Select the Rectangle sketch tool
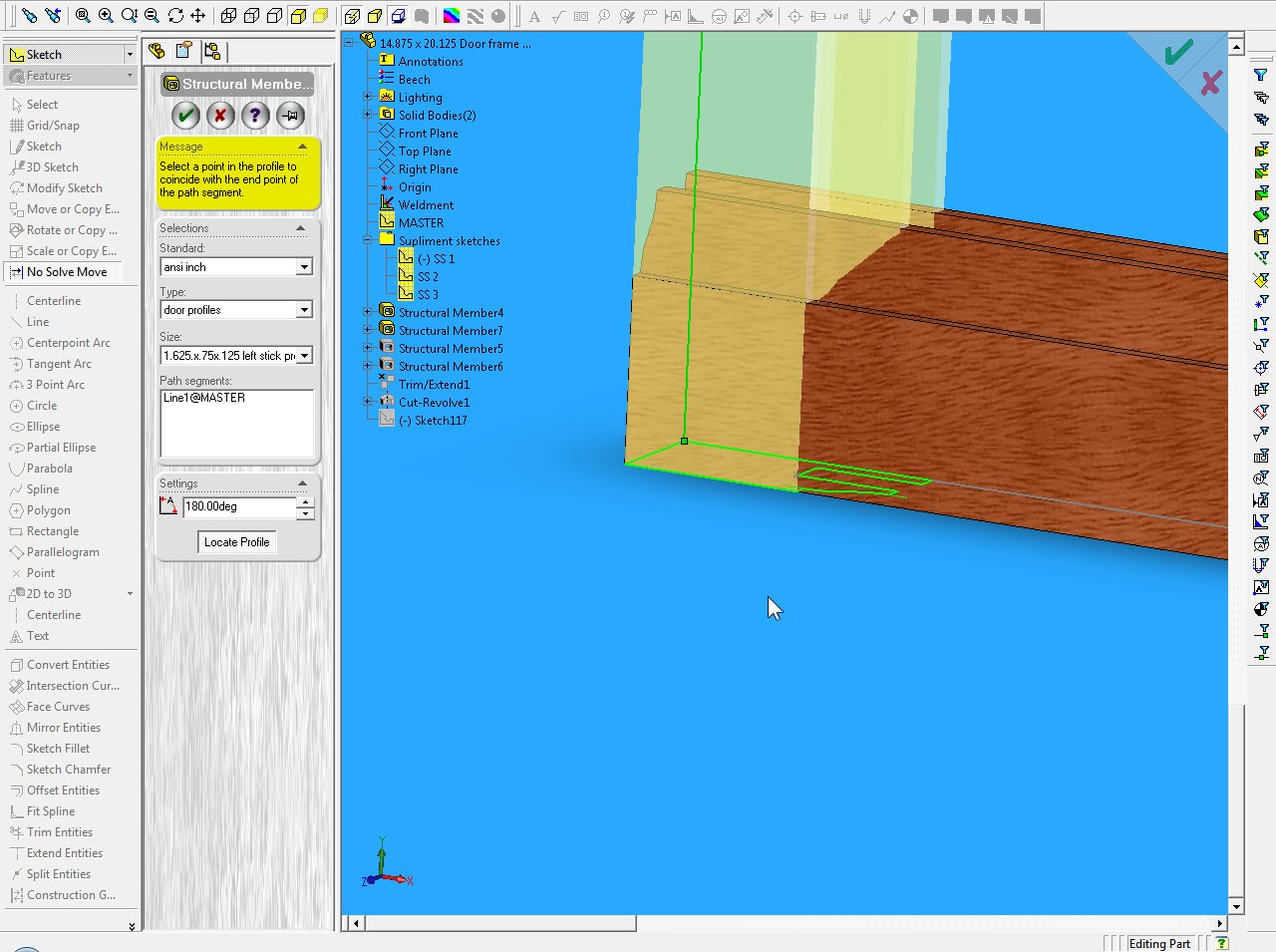Screen dimensions: 1276x952 (x=52, y=531)
